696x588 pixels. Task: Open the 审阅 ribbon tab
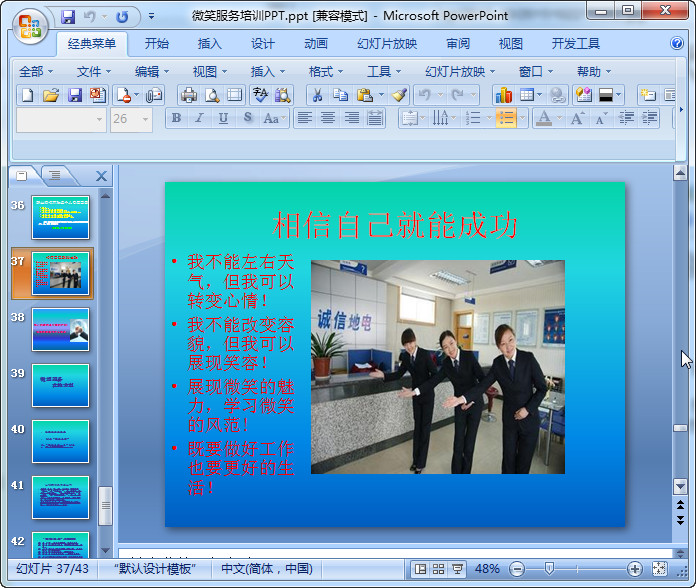point(458,43)
